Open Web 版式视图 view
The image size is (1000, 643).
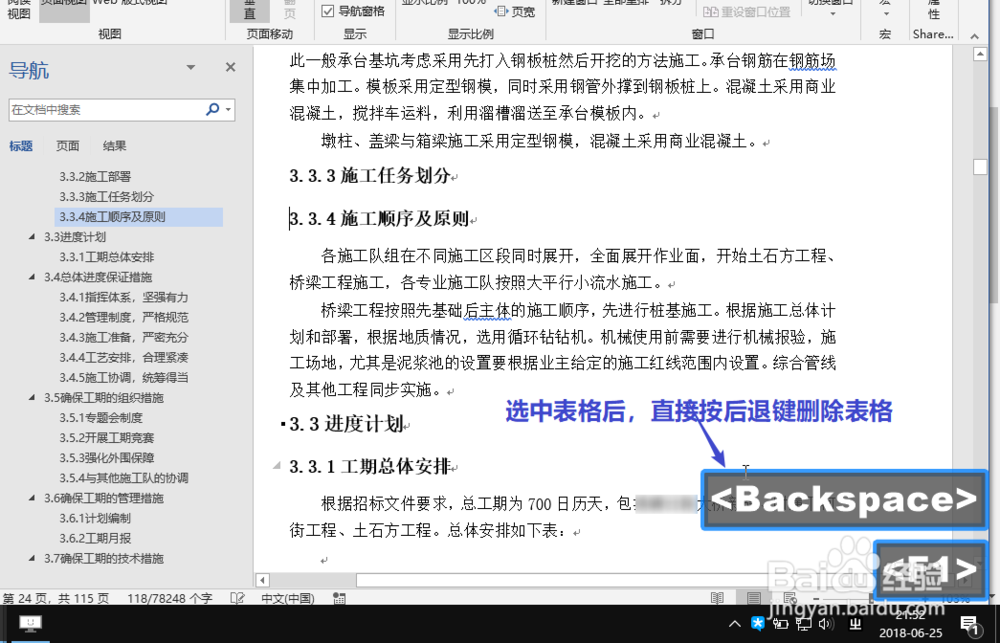128,5
